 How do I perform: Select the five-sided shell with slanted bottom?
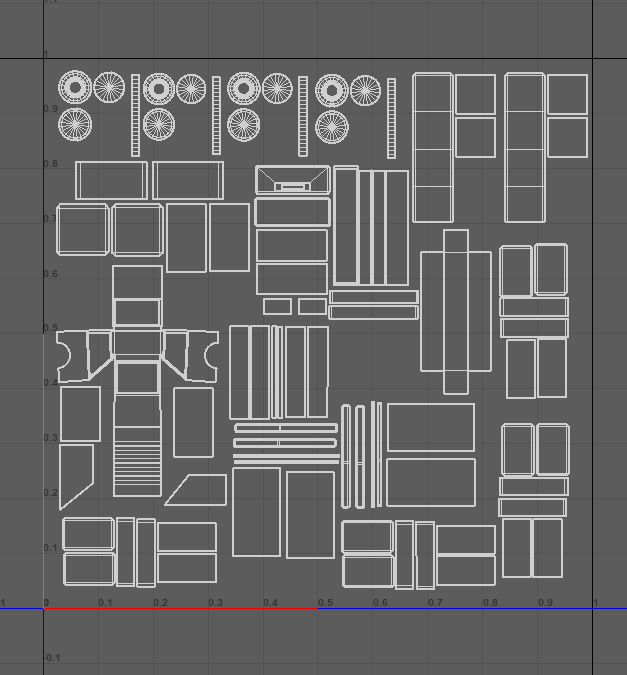pyautogui.click(x=76, y=476)
